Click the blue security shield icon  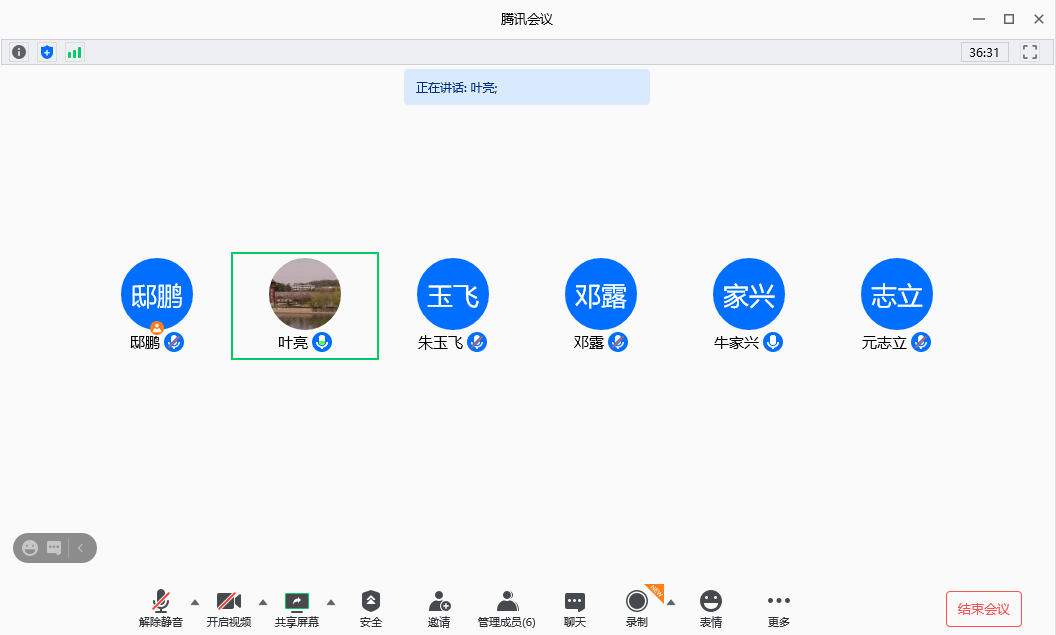47,52
